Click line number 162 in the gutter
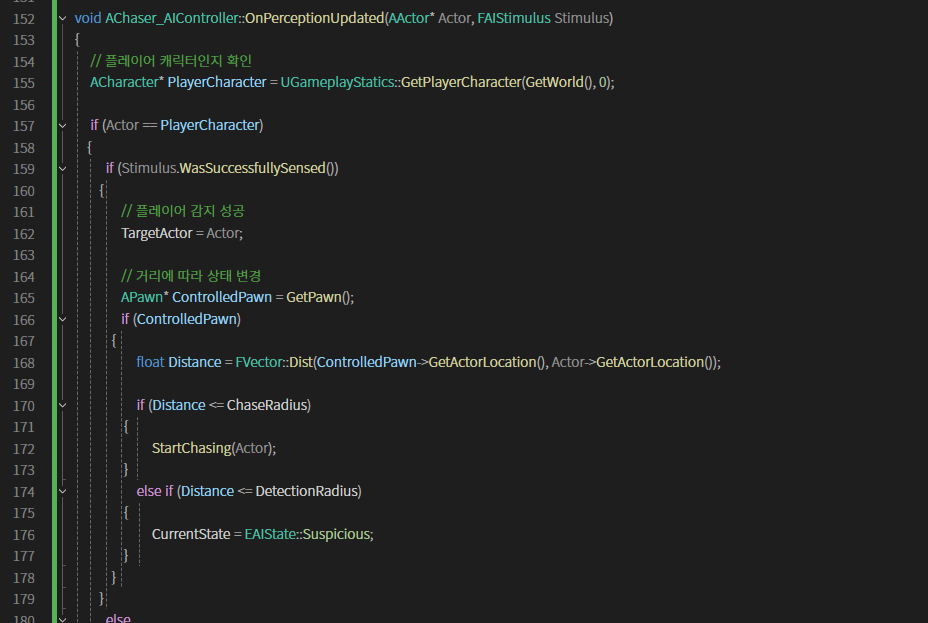 click(x=24, y=234)
